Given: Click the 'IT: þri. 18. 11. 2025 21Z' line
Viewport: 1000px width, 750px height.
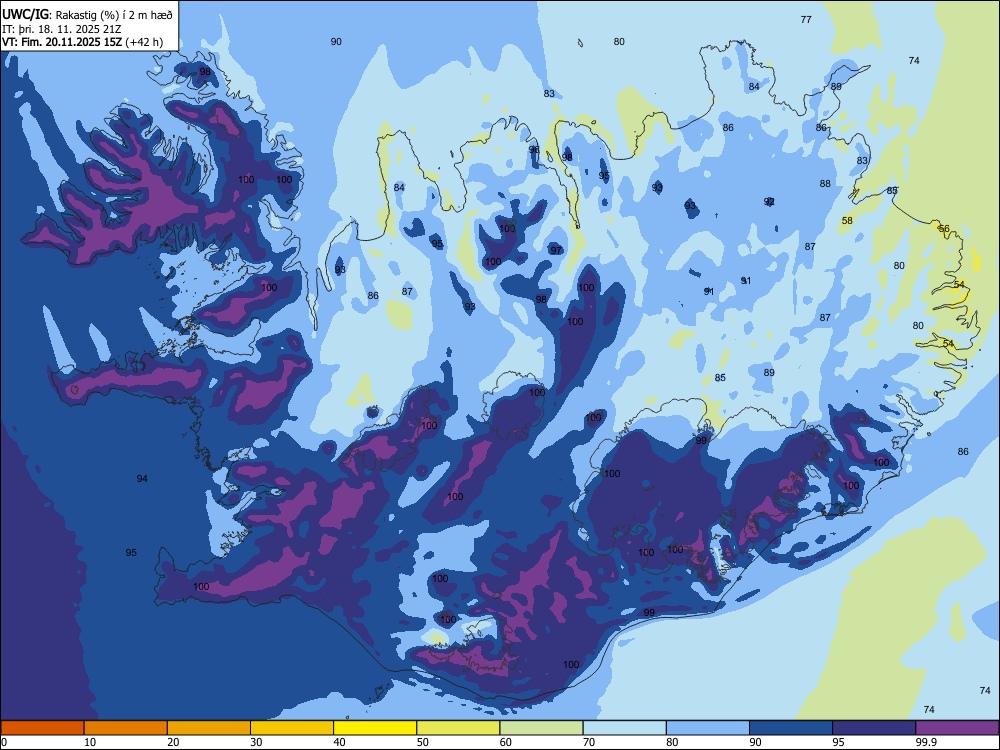Looking at the screenshot, I should click(62, 29).
